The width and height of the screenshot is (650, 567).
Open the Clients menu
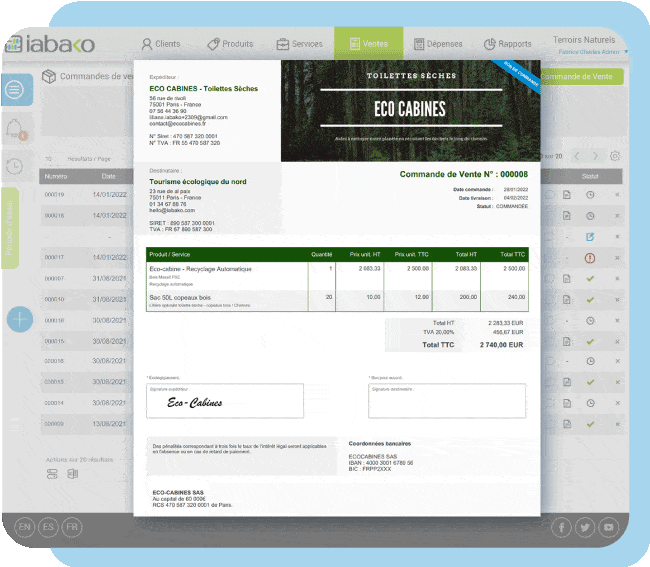pos(161,44)
